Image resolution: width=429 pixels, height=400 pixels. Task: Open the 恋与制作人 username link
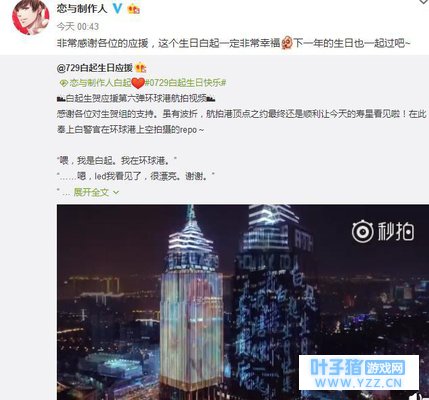pyautogui.click(x=82, y=9)
